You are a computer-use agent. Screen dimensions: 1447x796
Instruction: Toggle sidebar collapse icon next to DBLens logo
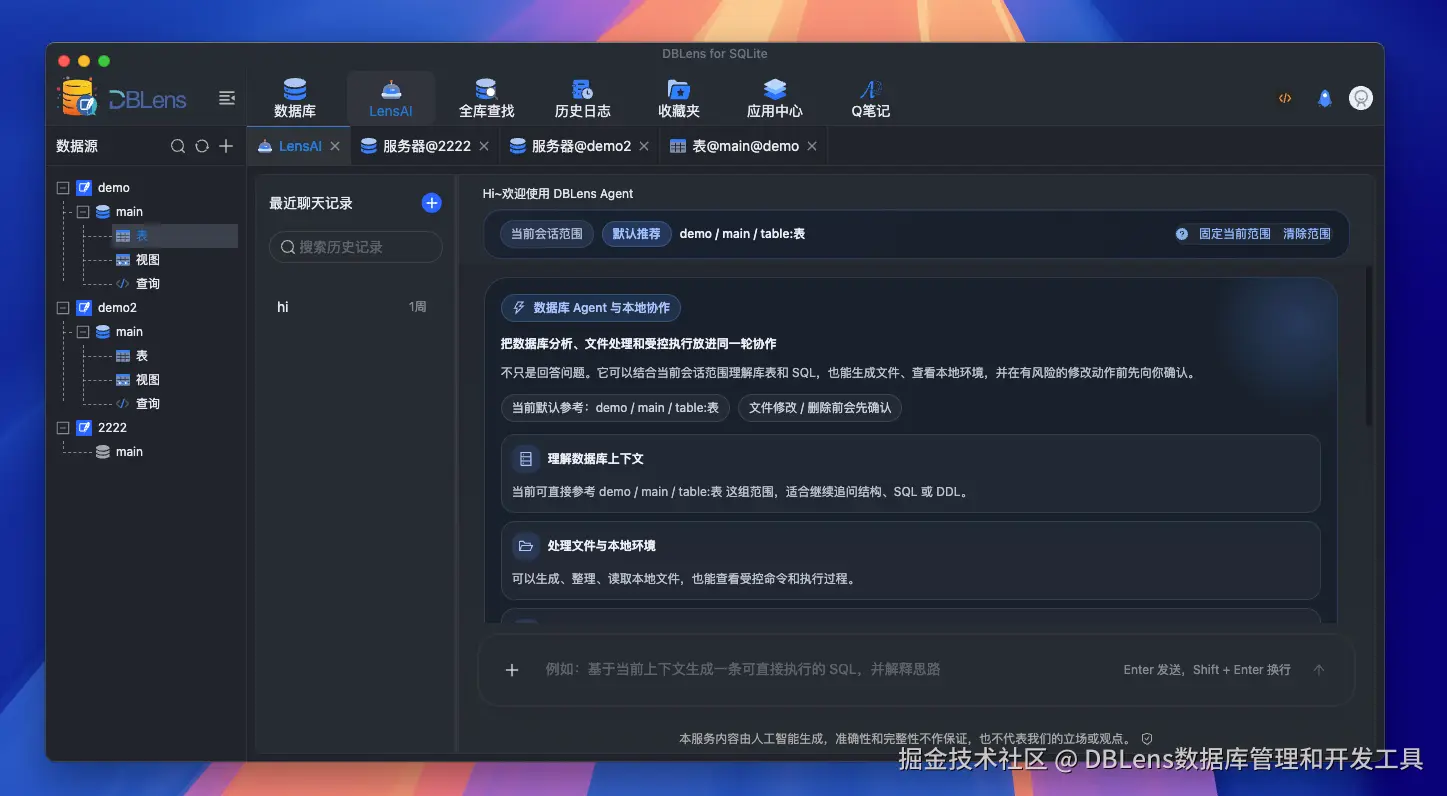pyautogui.click(x=227, y=98)
